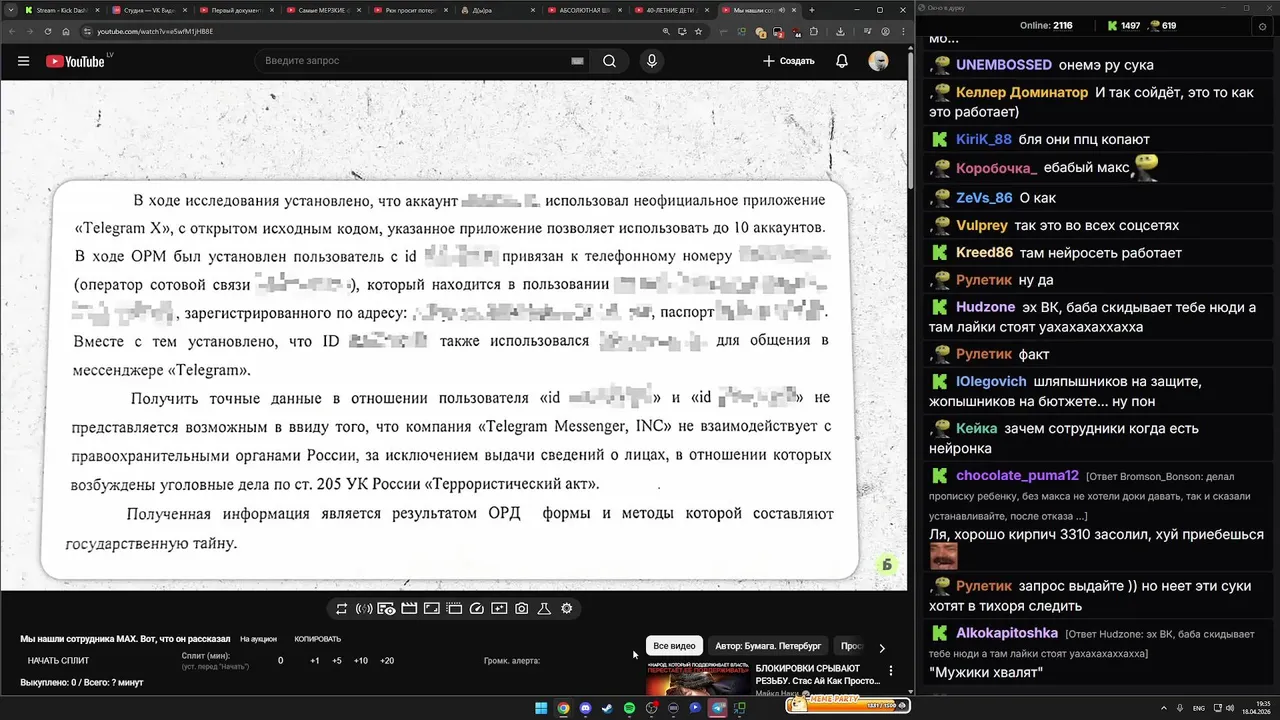
Task: Click username 'Келлер Доминатор' in chat
Action: tap(1021, 92)
